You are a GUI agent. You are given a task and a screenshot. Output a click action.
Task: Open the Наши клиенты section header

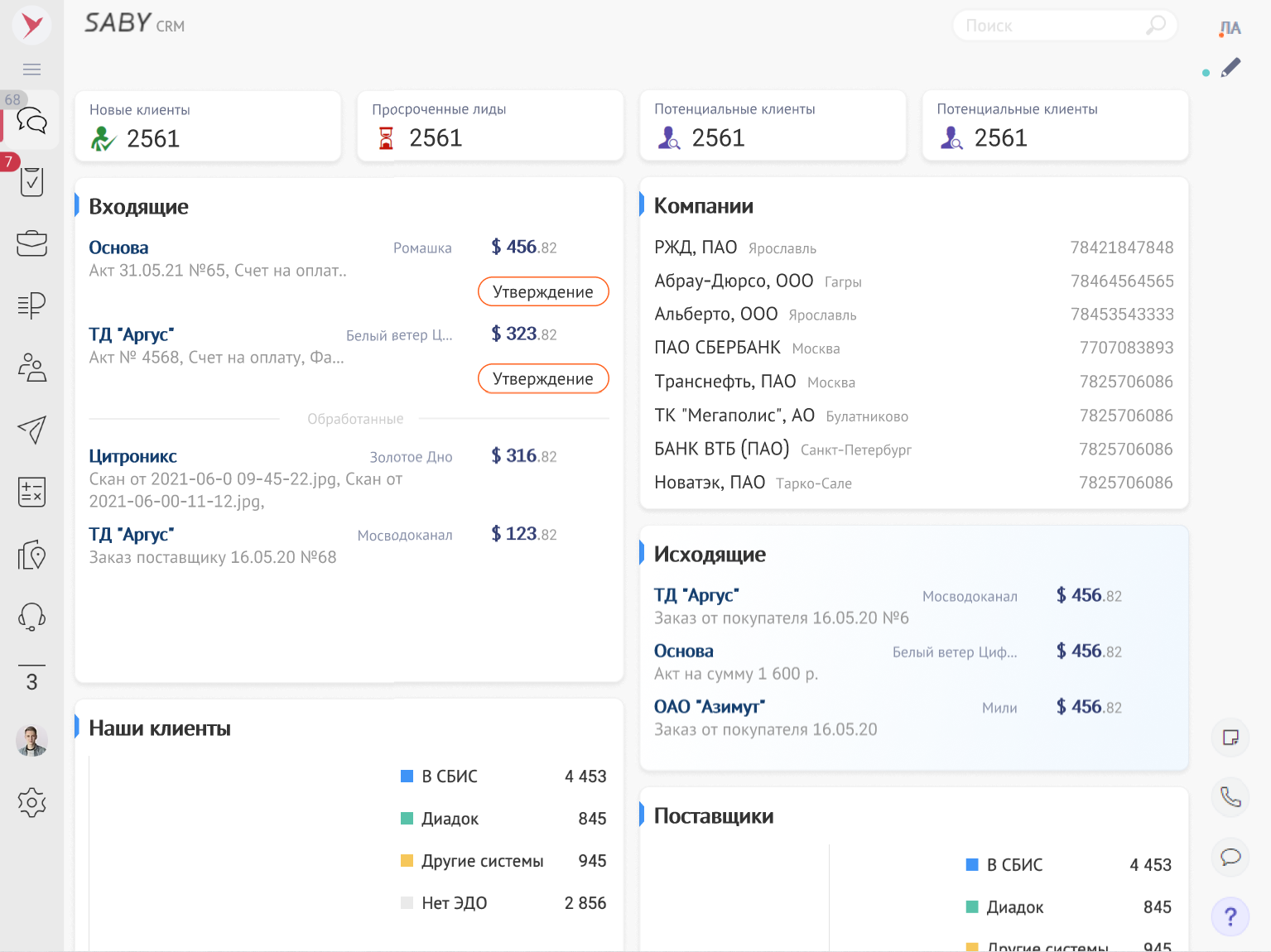(160, 728)
